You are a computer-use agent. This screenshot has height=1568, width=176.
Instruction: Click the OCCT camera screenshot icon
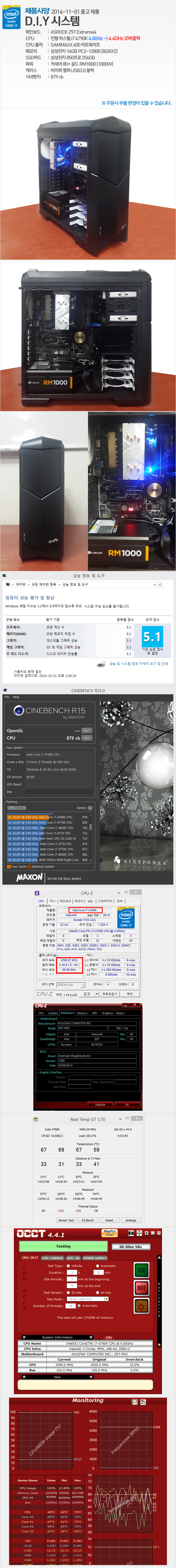(x=130, y=1233)
